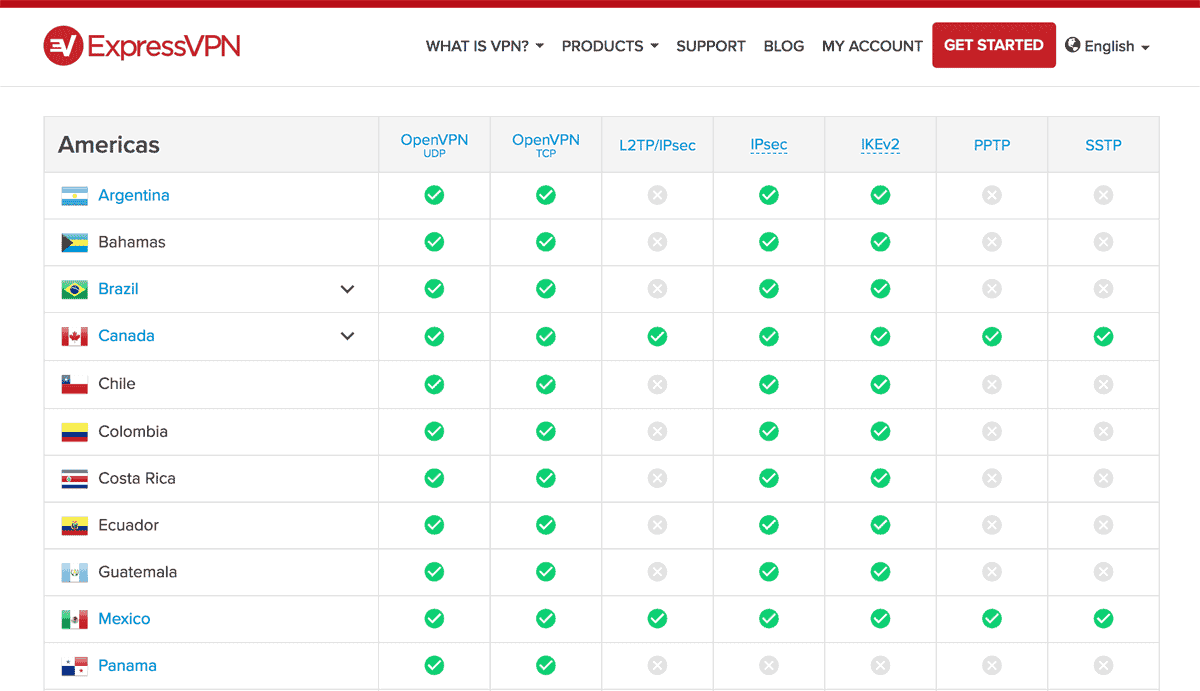Viewport: 1200px width, 691px height.
Task: Click Mexico's green PPTP checkmark
Action: pos(991,619)
